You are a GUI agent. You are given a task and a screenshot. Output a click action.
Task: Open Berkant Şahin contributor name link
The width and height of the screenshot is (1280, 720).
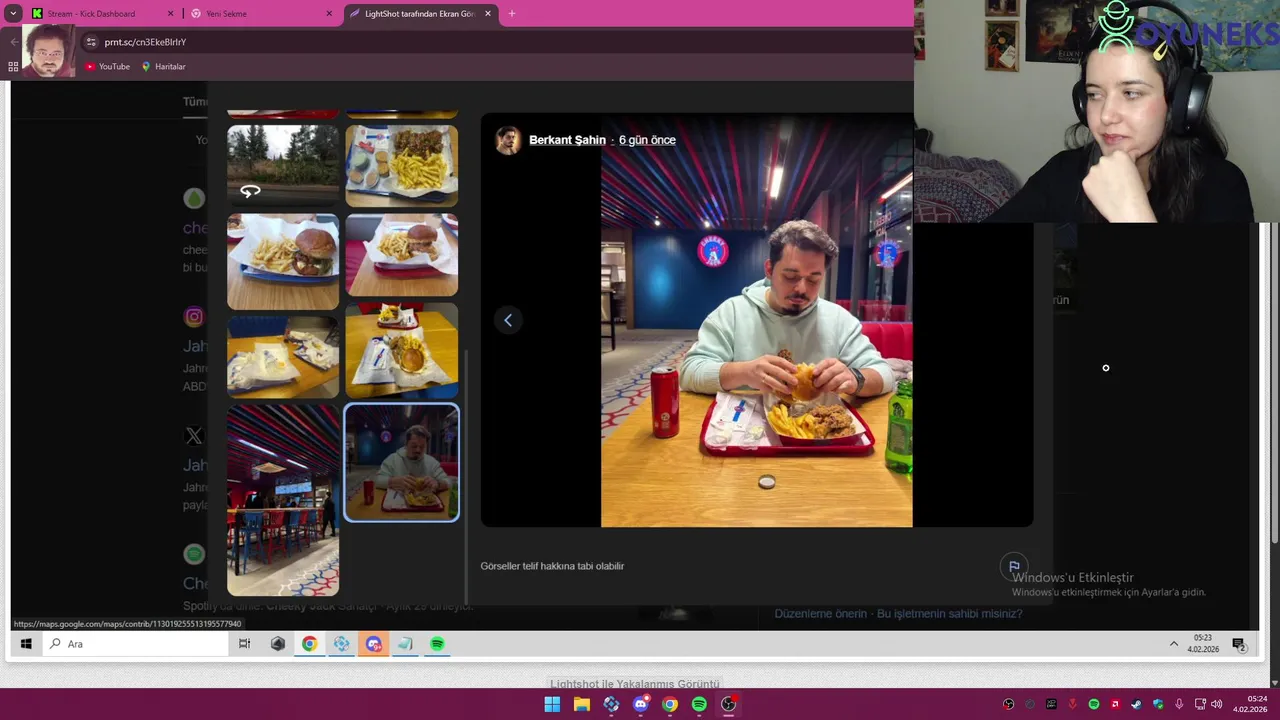click(567, 140)
